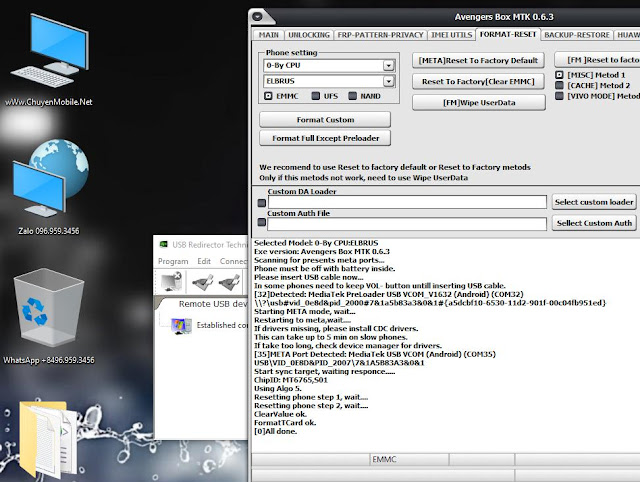This screenshot has height=482, width=640.
Task: Click [FM ]Reset to facto button
Action: point(597,60)
